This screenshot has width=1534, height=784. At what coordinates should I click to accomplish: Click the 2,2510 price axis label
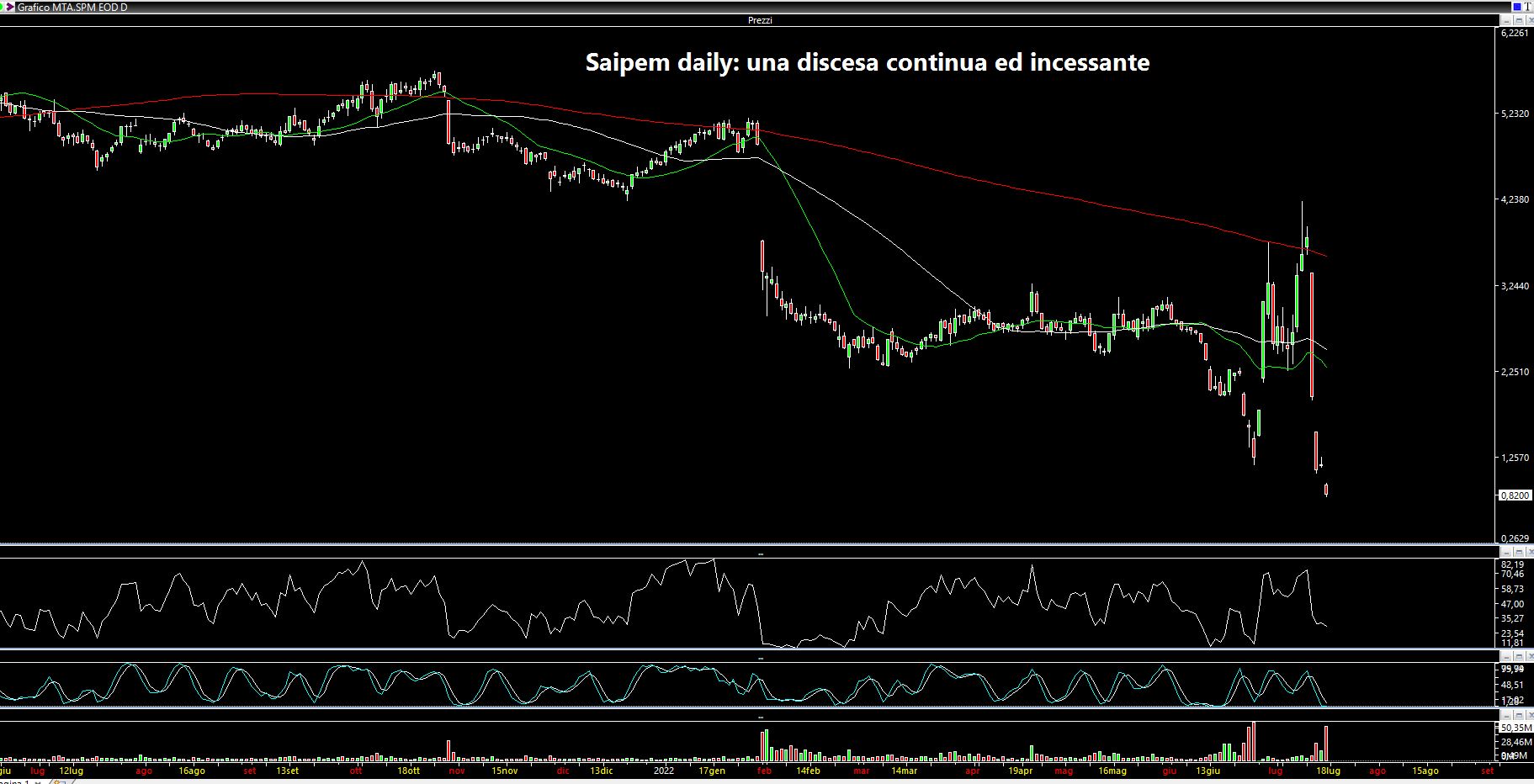1515,372
